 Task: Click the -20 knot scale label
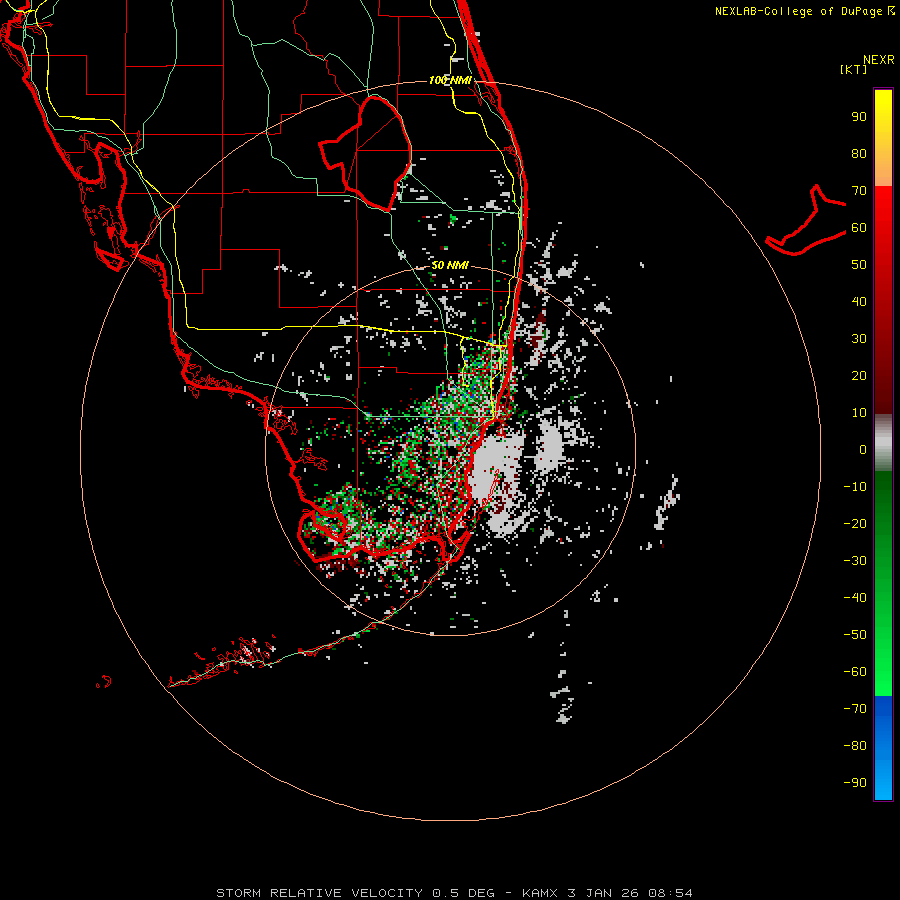[855, 523]
